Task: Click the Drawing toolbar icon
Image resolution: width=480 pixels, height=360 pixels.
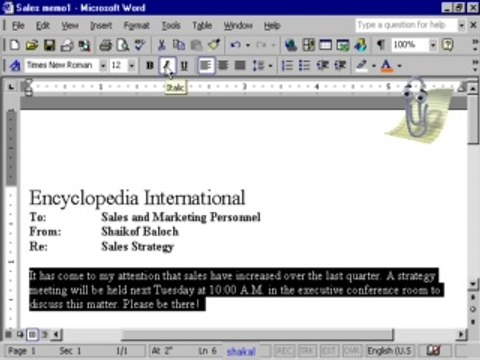Action: tap(360, 45)
